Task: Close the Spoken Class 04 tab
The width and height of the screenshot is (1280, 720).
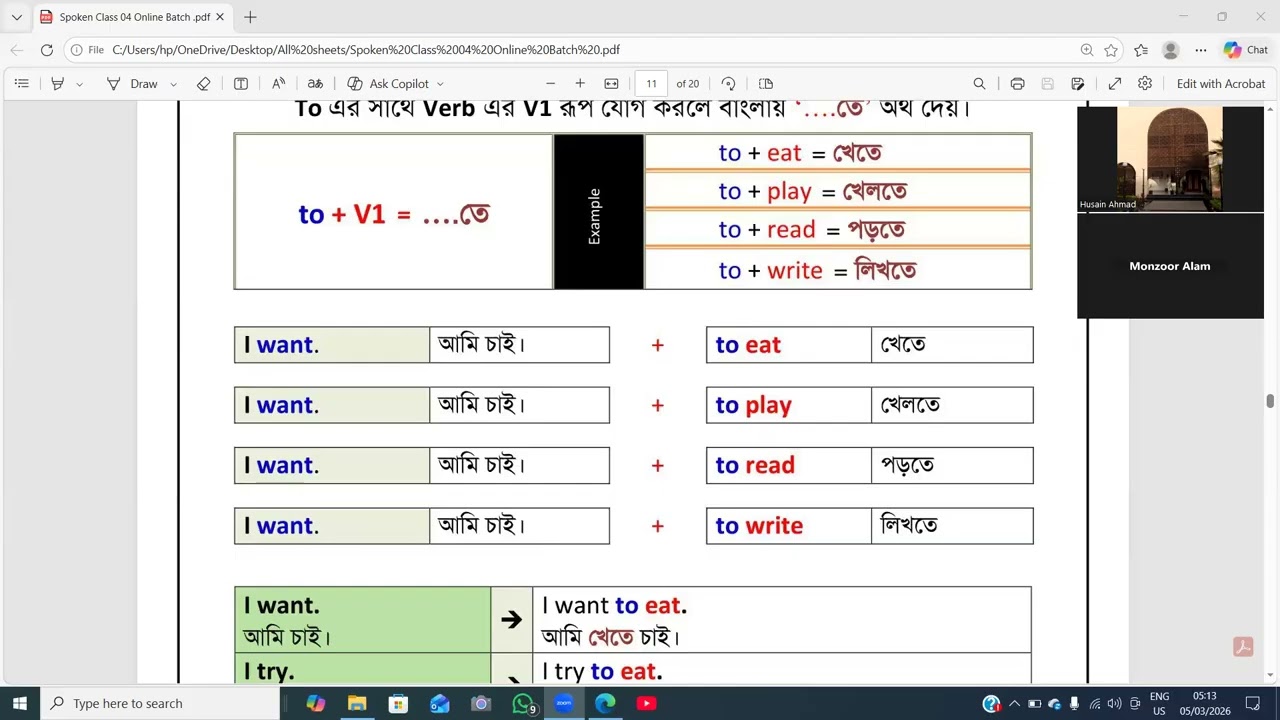Action: tap(220, 17)
